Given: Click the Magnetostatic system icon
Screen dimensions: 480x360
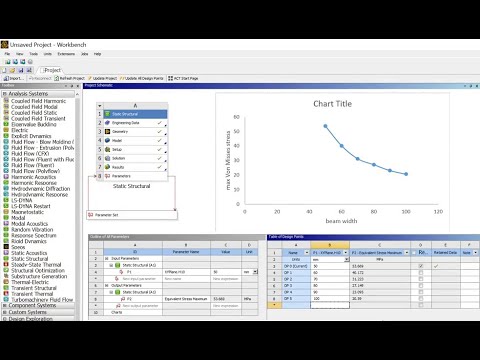Looking at the screenshot, I should [6, 212].
